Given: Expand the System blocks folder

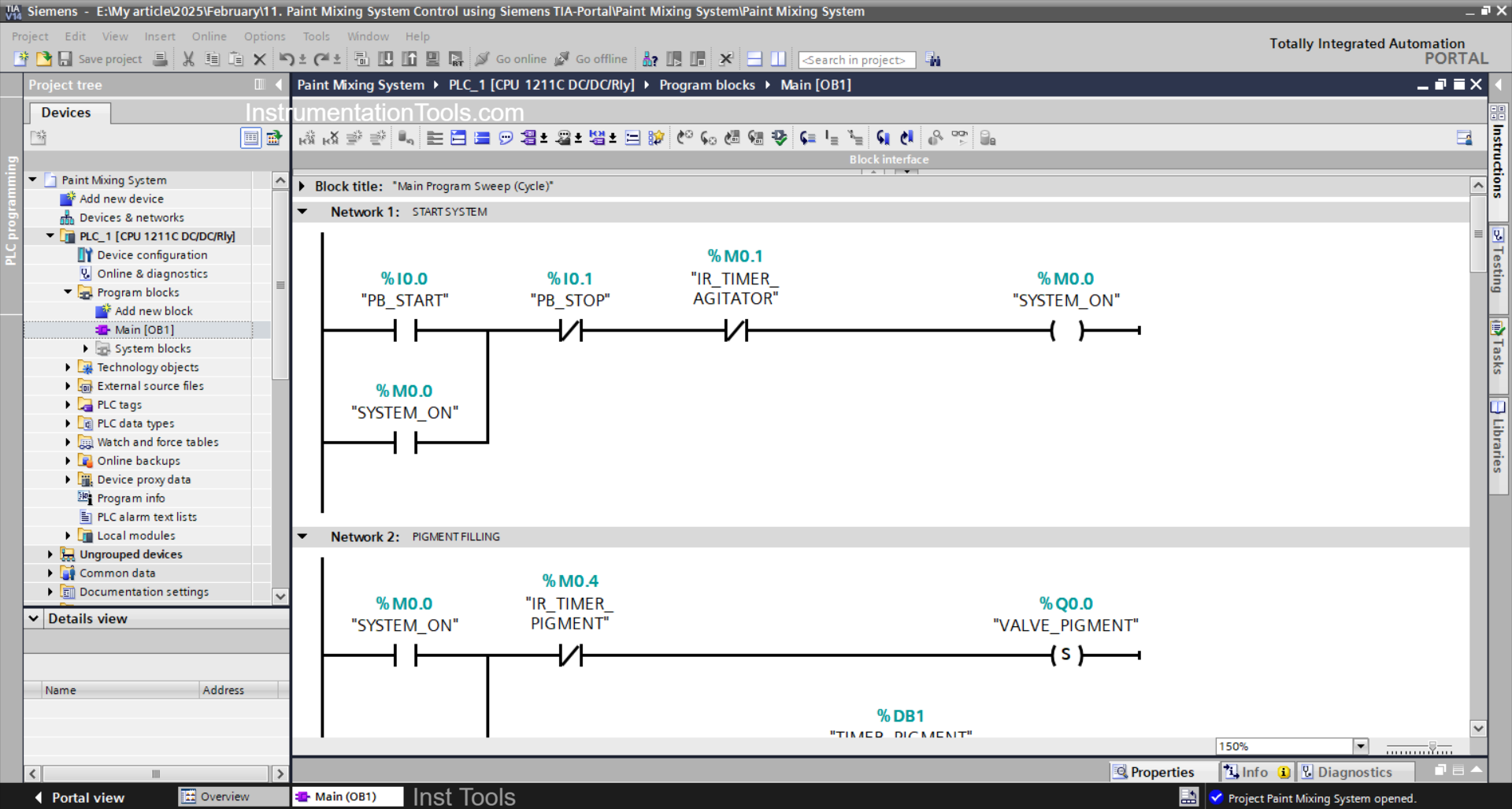Looking at the screenshot, I should [x=87, y=348].
